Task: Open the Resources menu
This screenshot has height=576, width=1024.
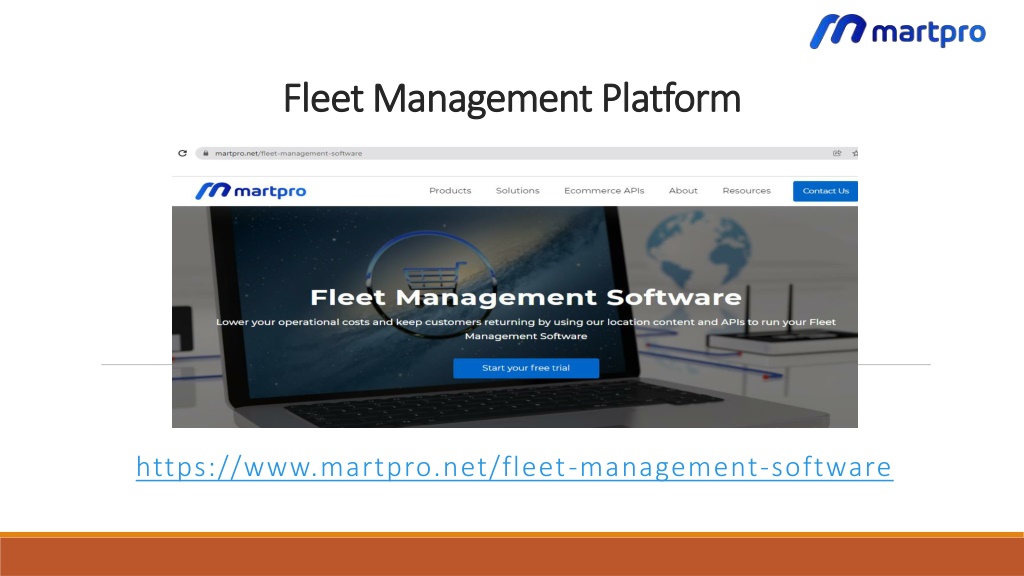Action: 746,191
